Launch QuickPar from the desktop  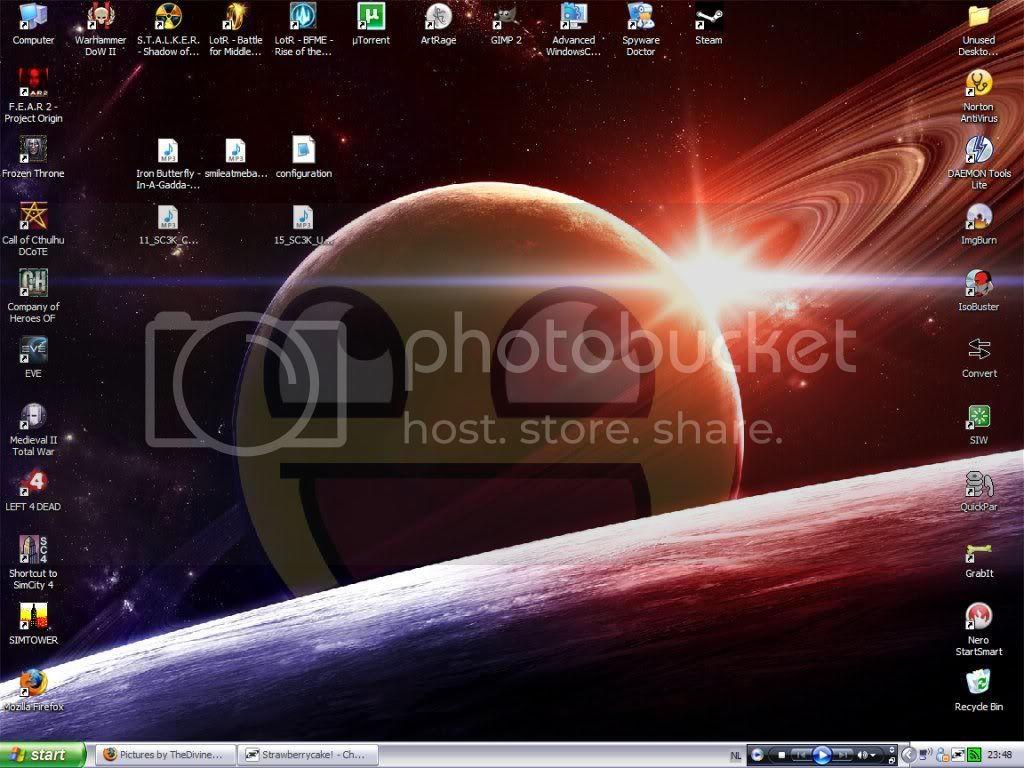pos(978,490)
